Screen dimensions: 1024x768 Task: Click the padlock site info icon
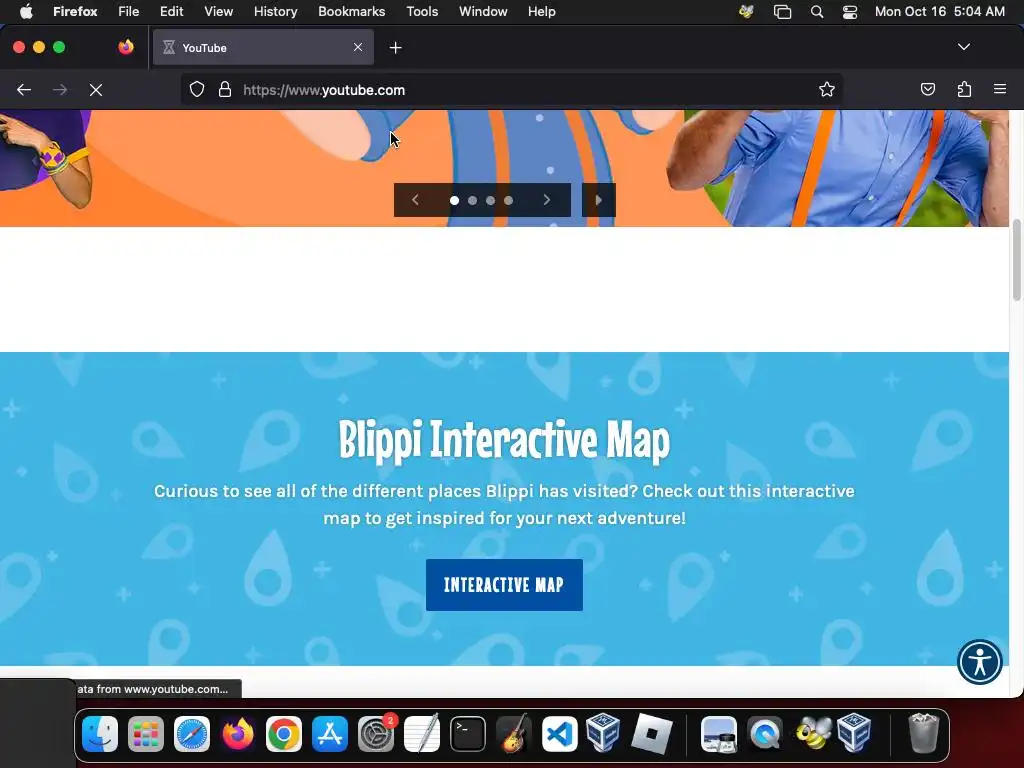tap(225, 89)
